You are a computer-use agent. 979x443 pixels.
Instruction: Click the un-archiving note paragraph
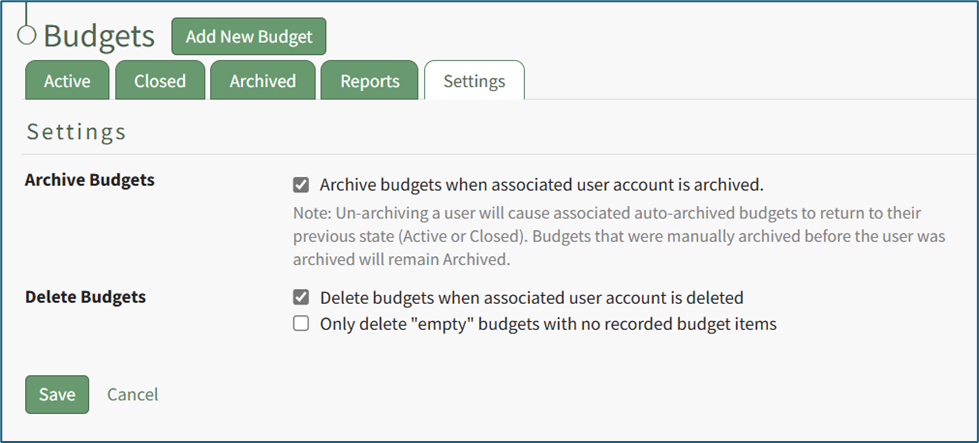pyautogui.click(x=619, y=237)
